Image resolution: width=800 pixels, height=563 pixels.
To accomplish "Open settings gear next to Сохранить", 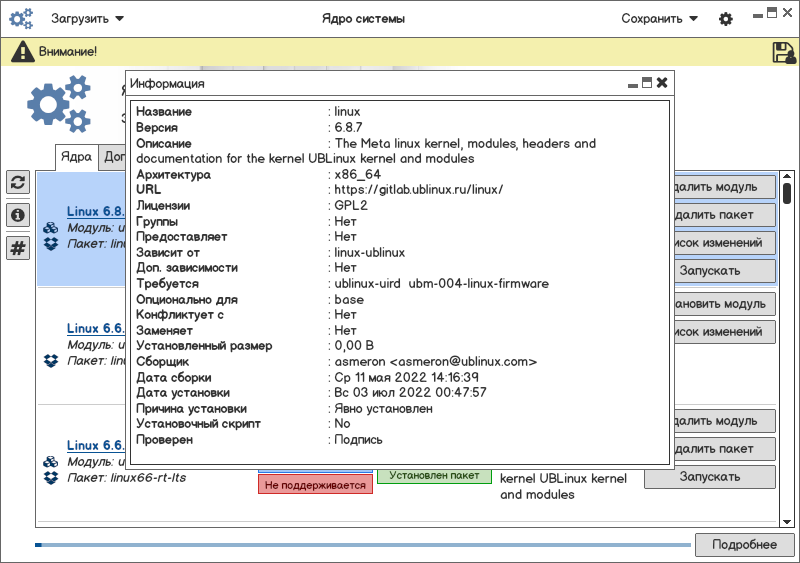I will (x=726, y=19).
